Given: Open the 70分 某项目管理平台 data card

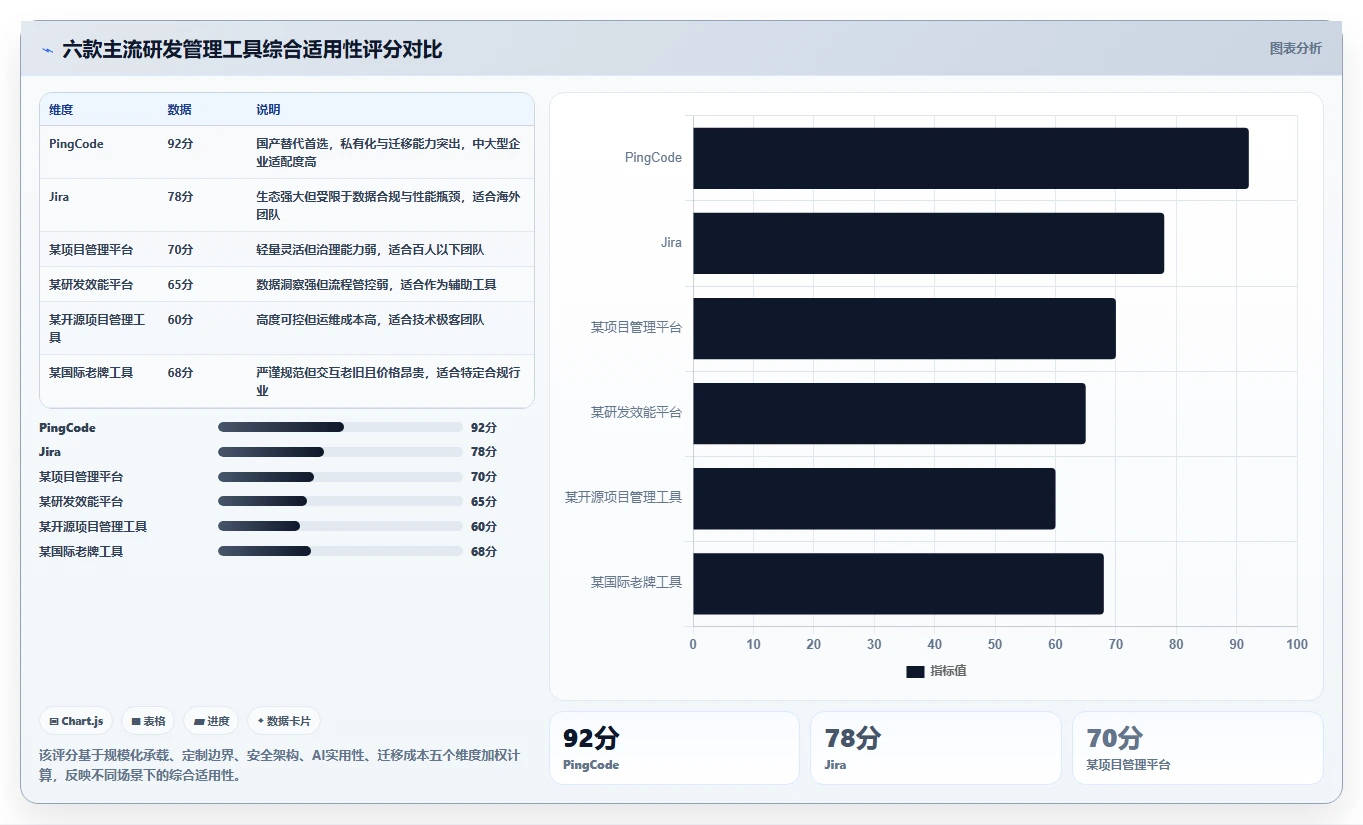Looking at the screenshot, I should click(1197, 748).
